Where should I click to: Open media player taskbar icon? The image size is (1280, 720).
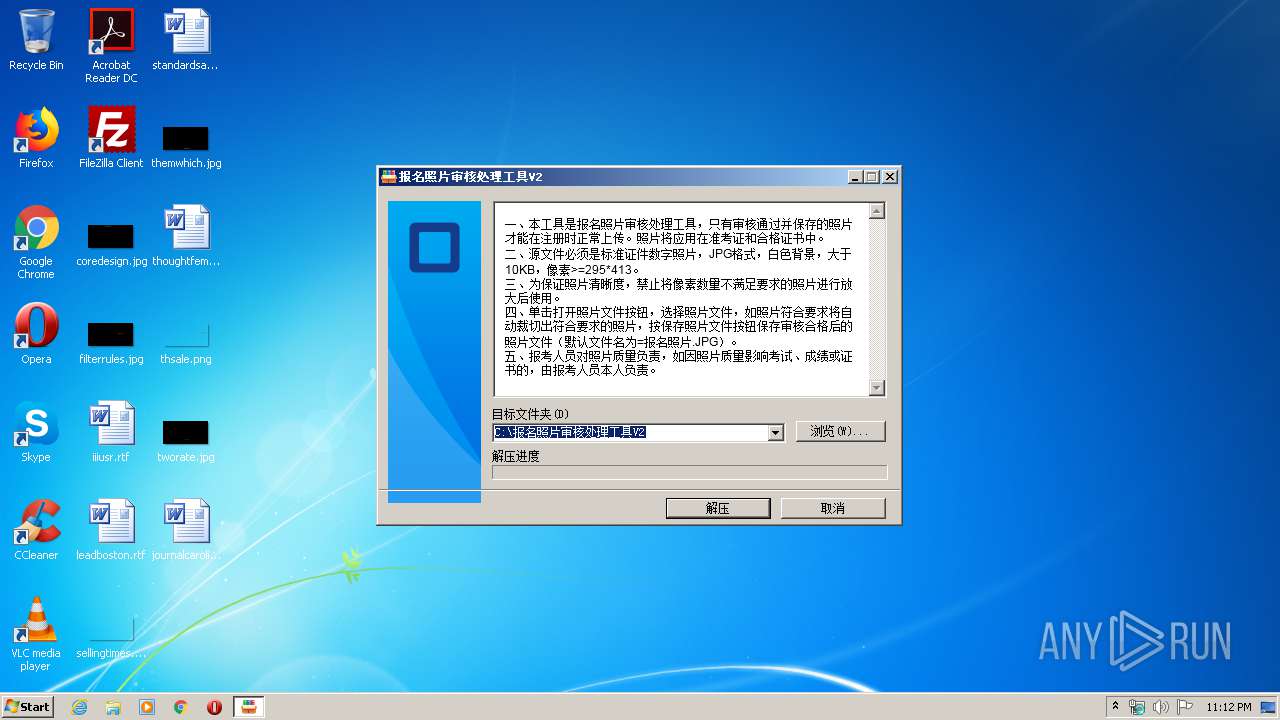pyautogui.click(x=147, y=707)
